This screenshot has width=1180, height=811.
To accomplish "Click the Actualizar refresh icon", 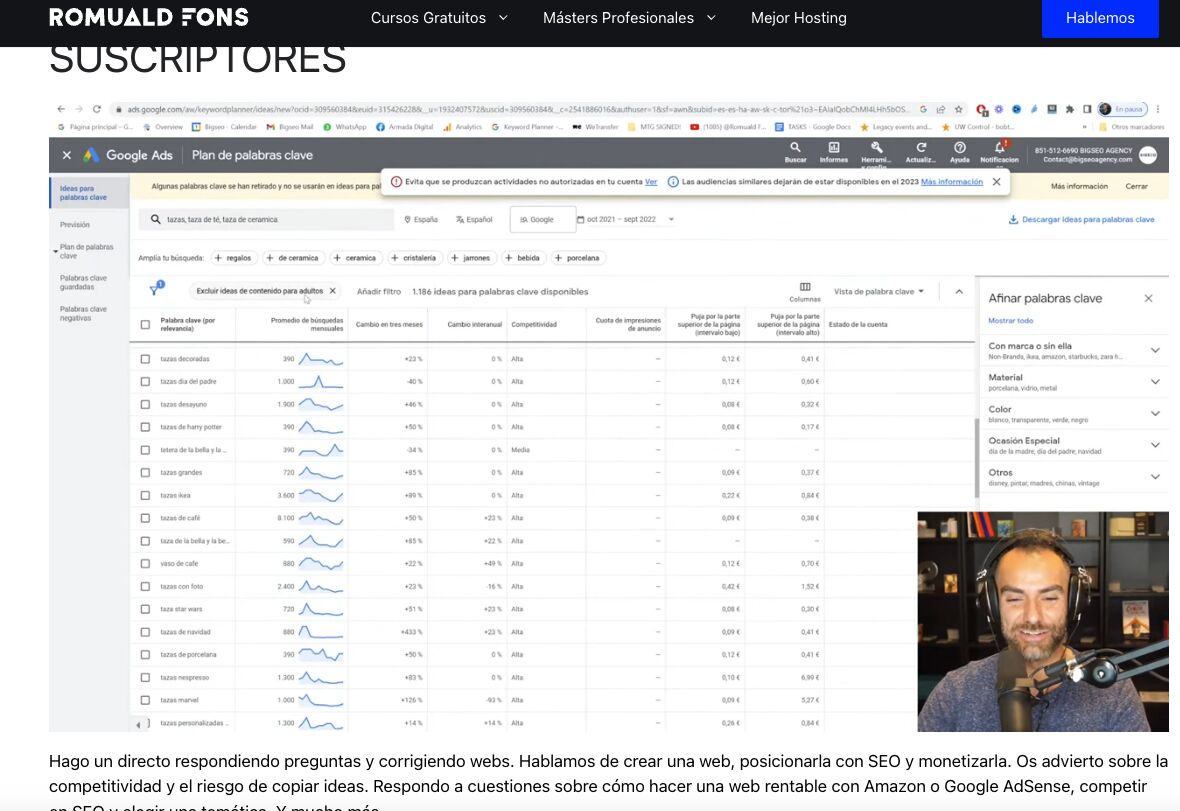I will tap(920, 148).
